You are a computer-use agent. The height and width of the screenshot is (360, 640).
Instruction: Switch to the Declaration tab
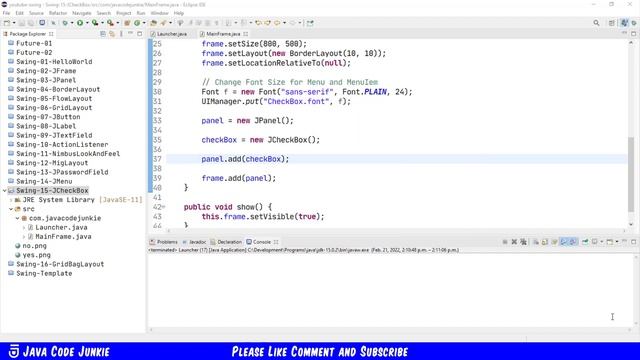pyautogui.click(x=226, y=242)
